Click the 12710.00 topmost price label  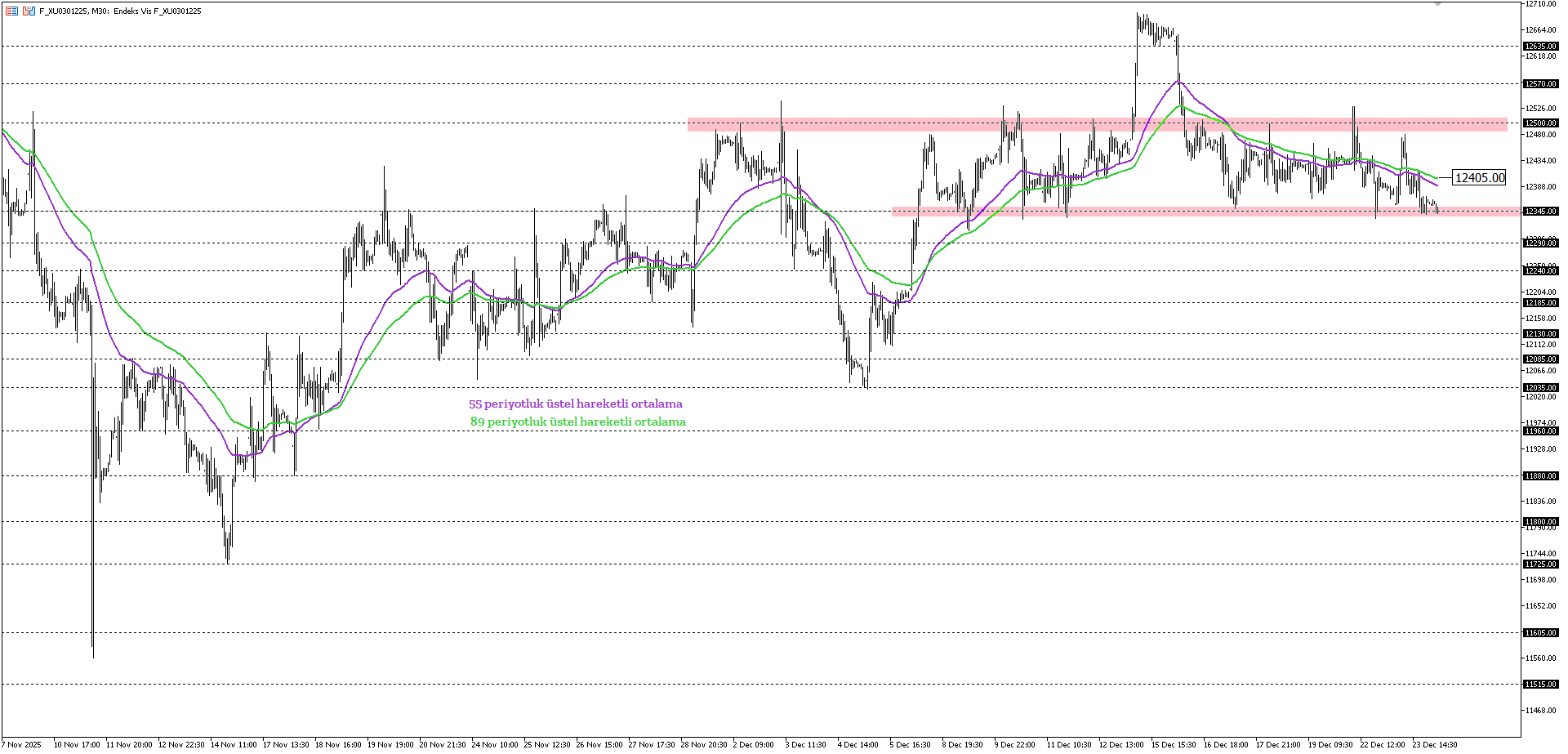1541,4
